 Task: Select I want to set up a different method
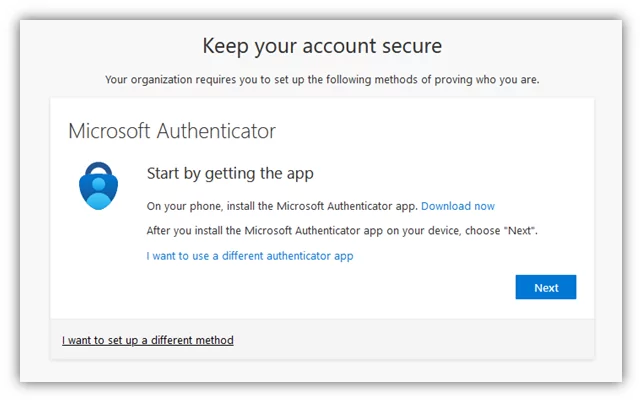click(x=148, y=340)
